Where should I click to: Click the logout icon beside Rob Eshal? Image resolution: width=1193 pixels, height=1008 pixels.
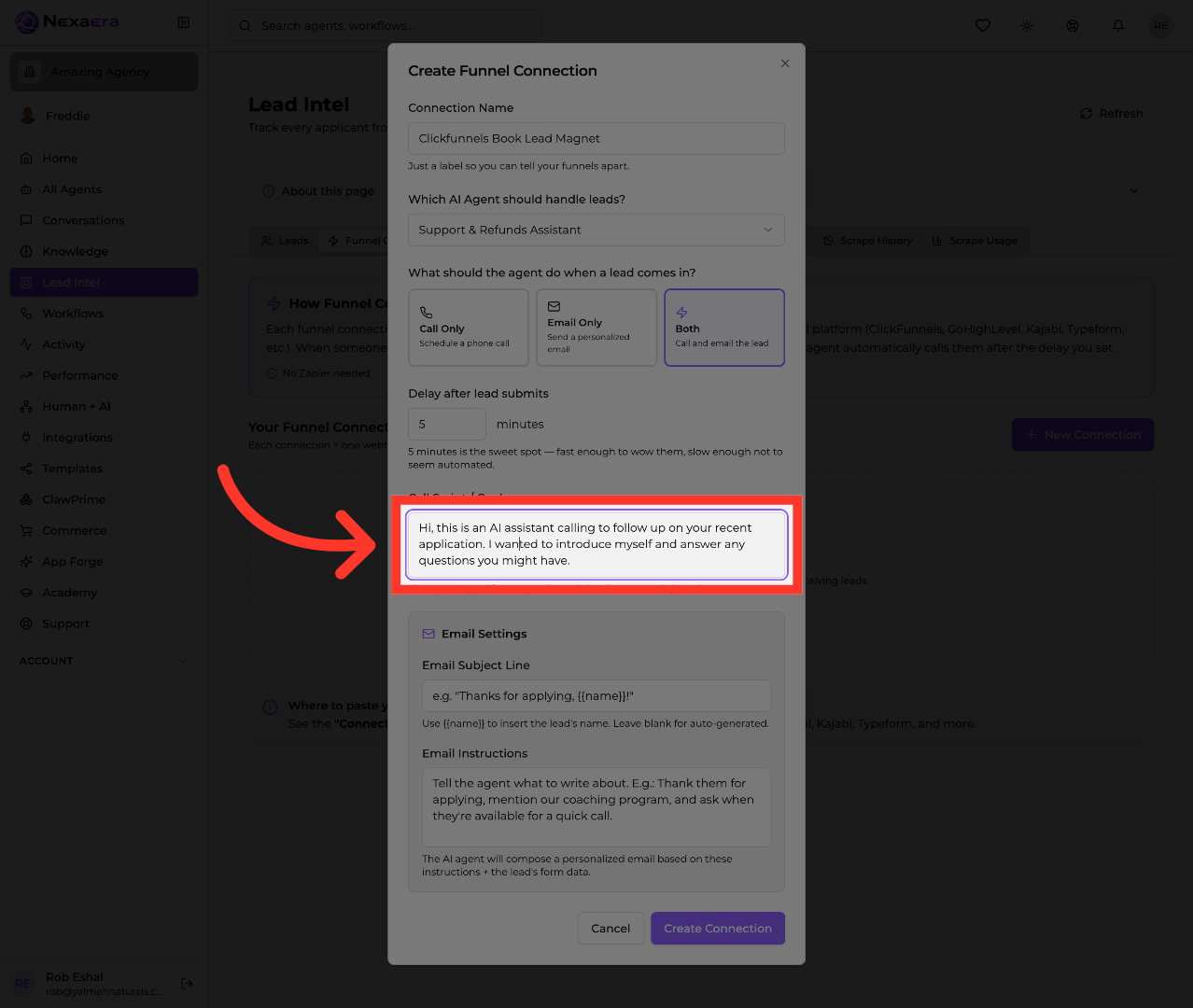[x=187, y=983]
